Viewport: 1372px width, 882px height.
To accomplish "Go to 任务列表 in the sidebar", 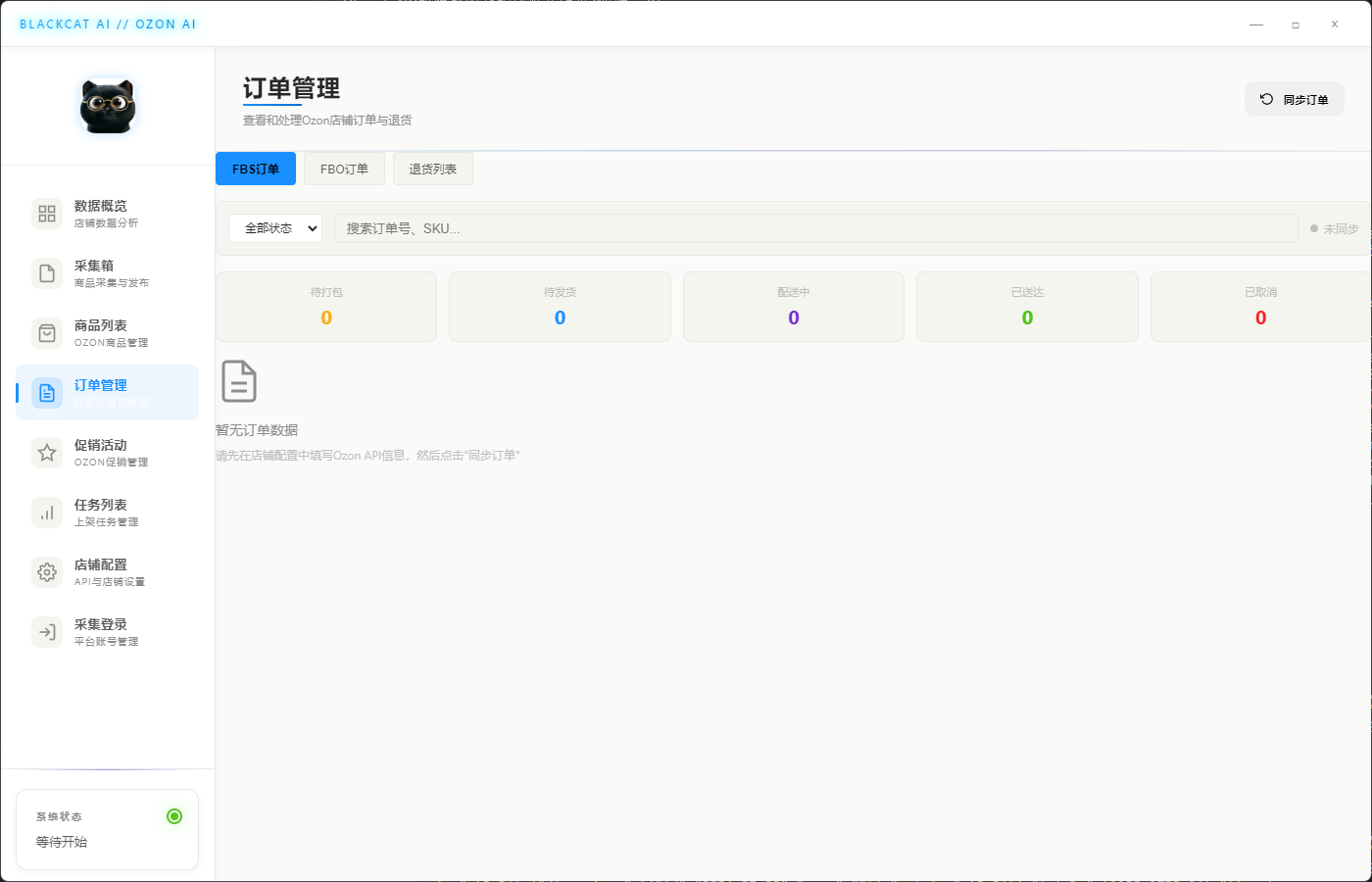I will pos(107,513).
